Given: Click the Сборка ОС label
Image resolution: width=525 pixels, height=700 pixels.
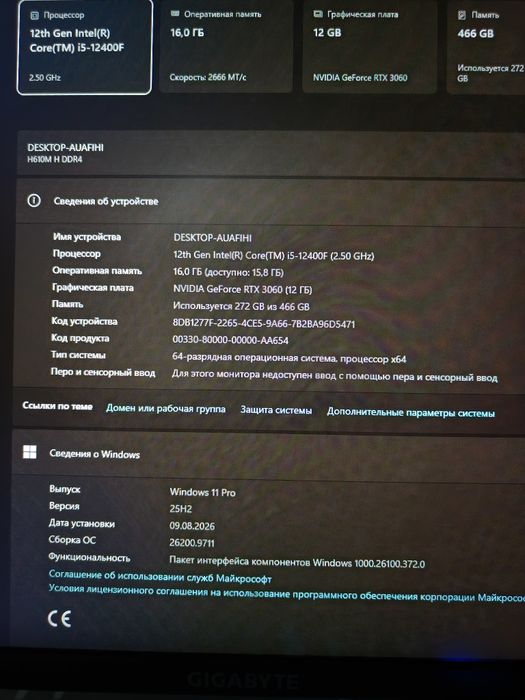Looking at the screenshot, I should coord(72,540).
